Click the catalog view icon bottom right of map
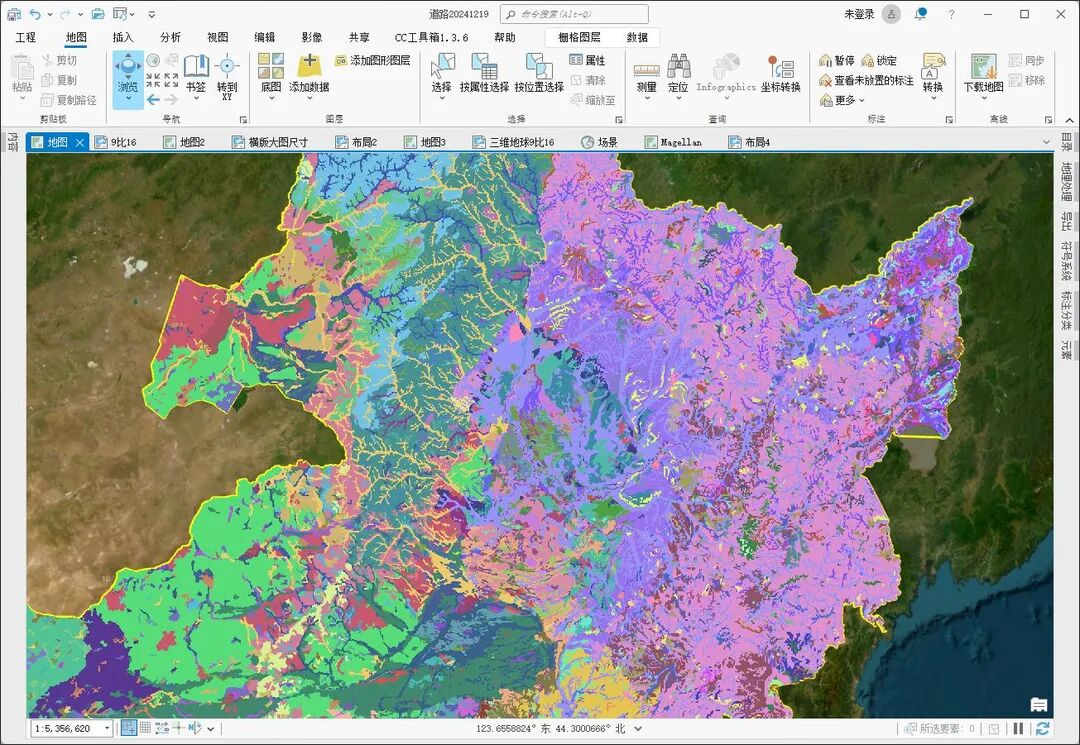 (1039, 705)
